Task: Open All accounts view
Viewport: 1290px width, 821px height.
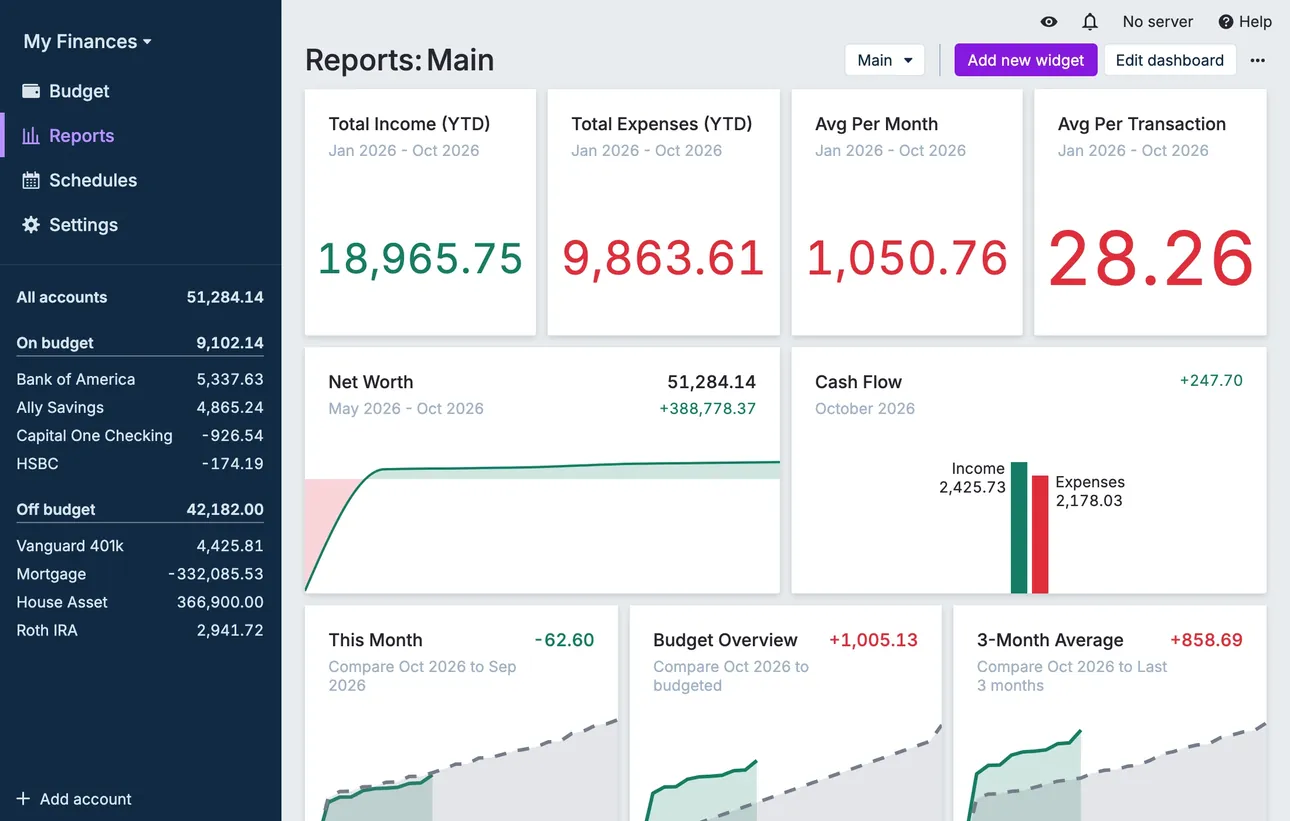Action: click(x=140, y=297)
